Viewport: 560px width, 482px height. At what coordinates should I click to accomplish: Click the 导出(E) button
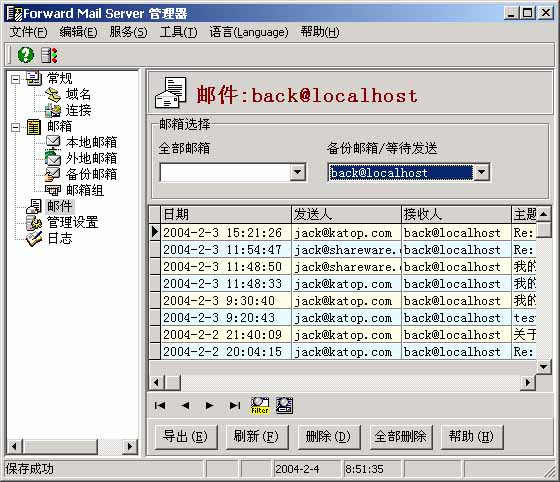[186, 436]
